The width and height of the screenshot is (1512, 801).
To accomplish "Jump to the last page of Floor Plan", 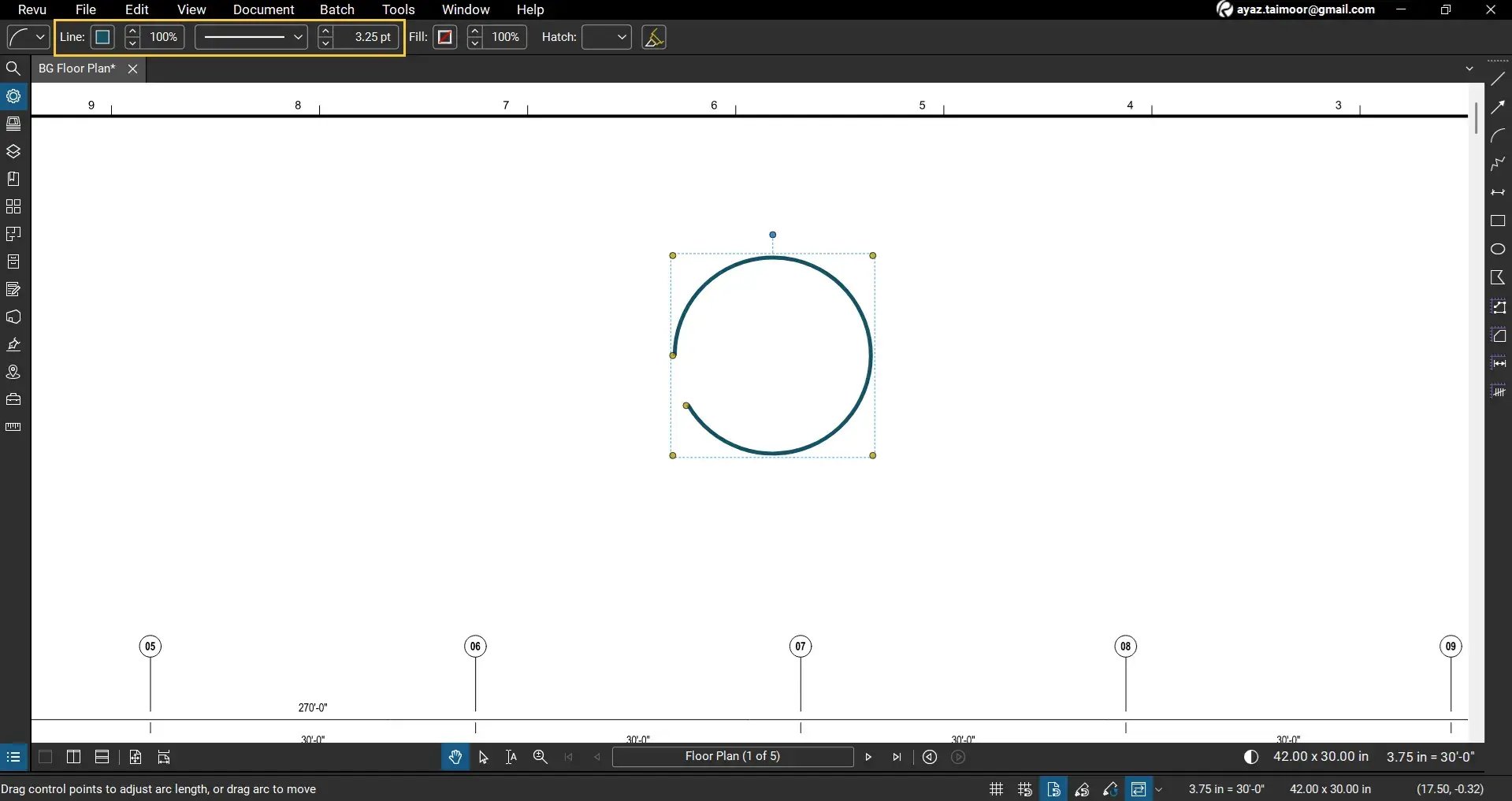I will click(x=898, y=757).
